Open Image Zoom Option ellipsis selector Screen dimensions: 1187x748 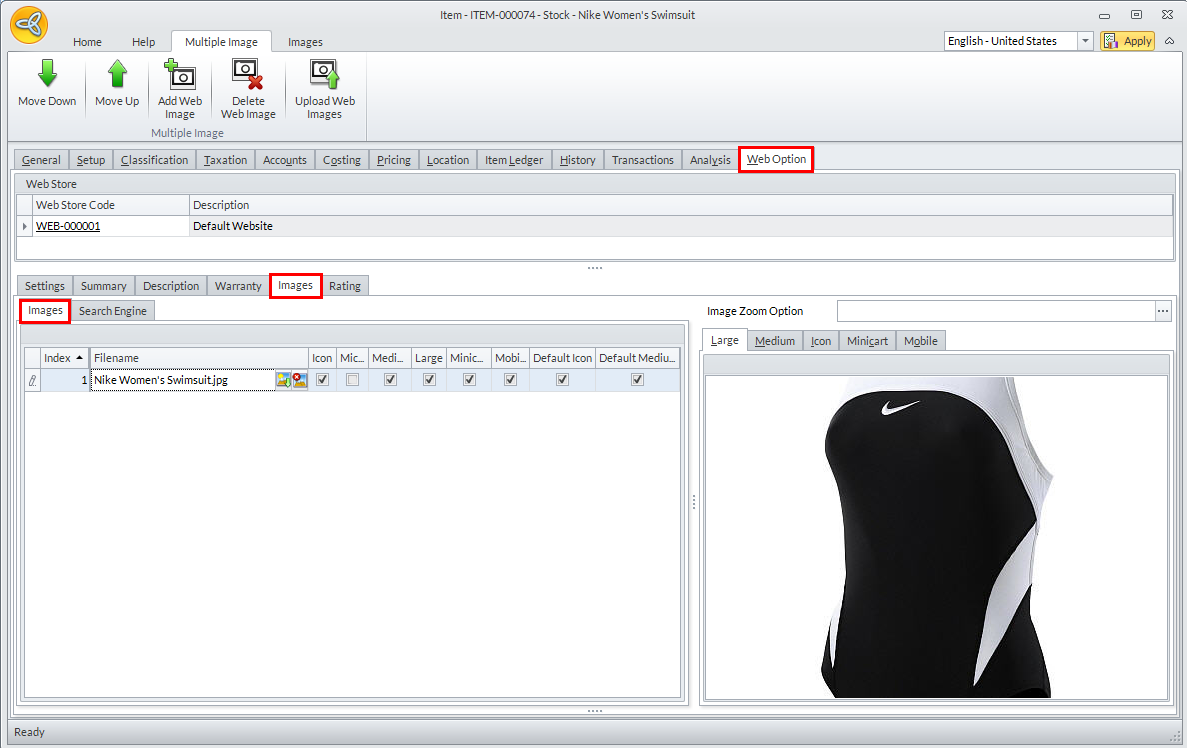[1163, 311]
